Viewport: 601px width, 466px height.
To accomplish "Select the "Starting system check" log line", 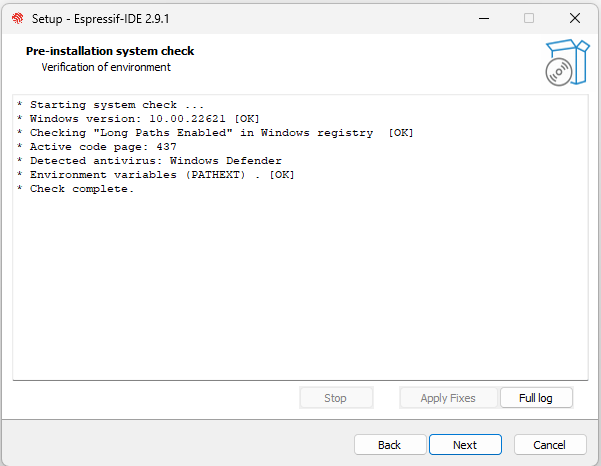I will (x=110, y=105).
